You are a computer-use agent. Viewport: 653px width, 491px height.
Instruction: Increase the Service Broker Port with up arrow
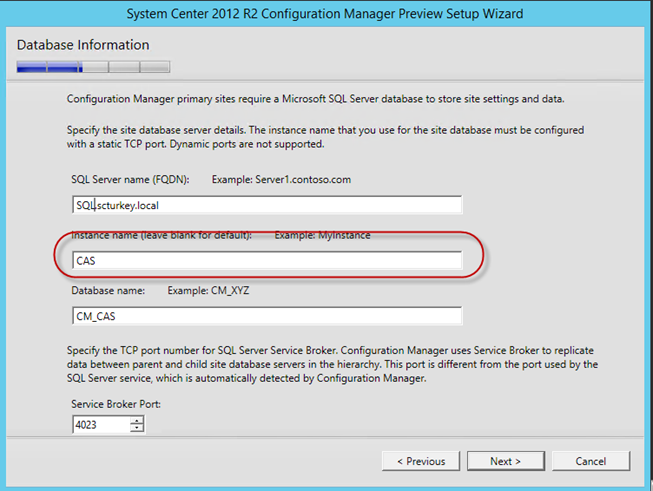(137, 421)
